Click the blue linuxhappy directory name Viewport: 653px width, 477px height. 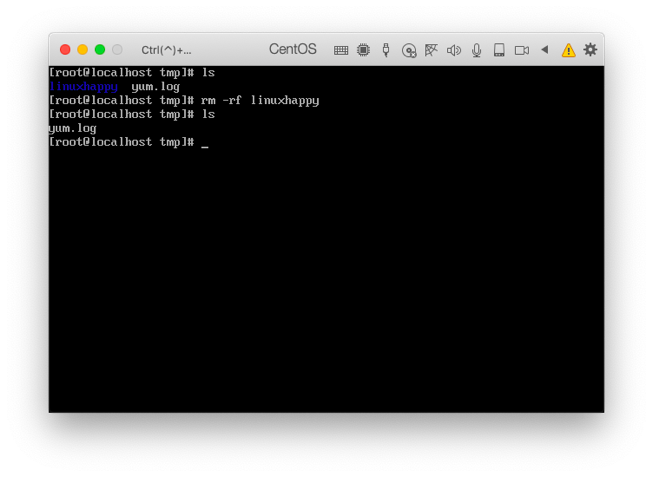[83, 87]
